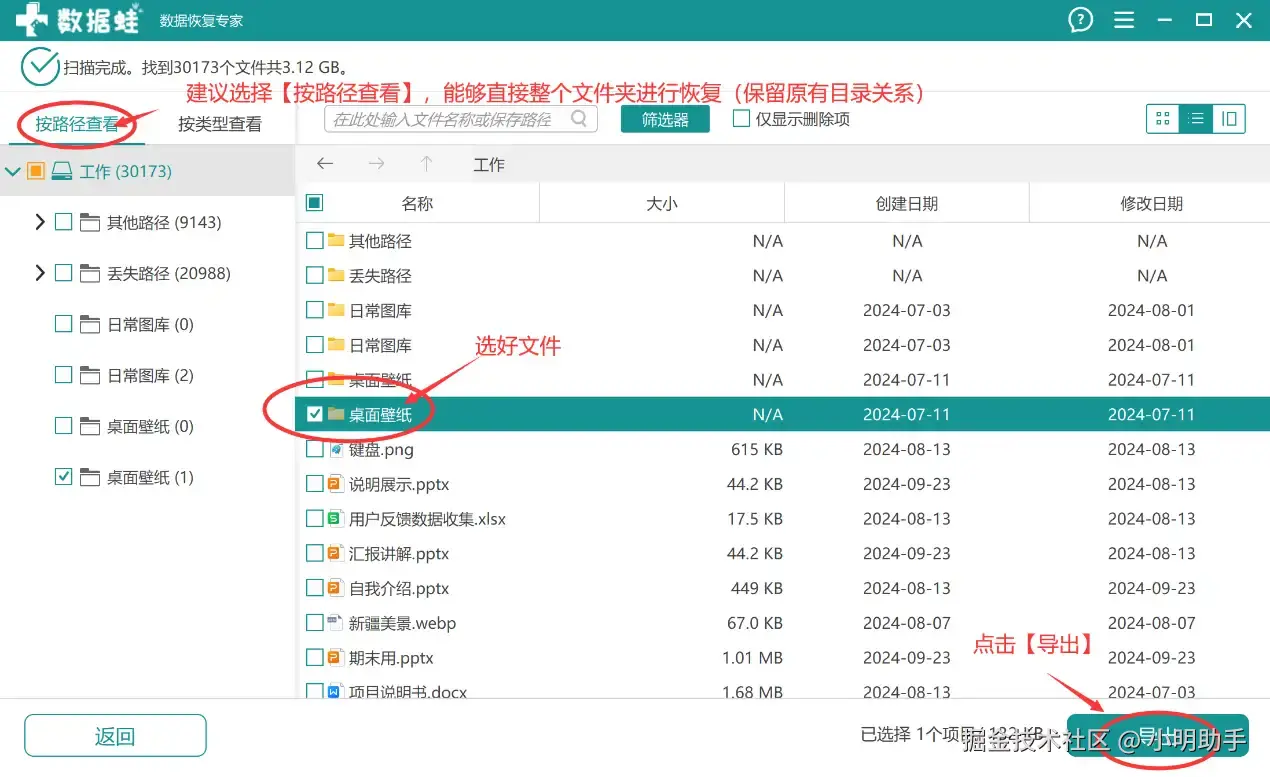Select the 汇报讲解.pptx file name
Image resolution: width=1270 pixels, height=777 pixels.
click(x=399, y=553)
